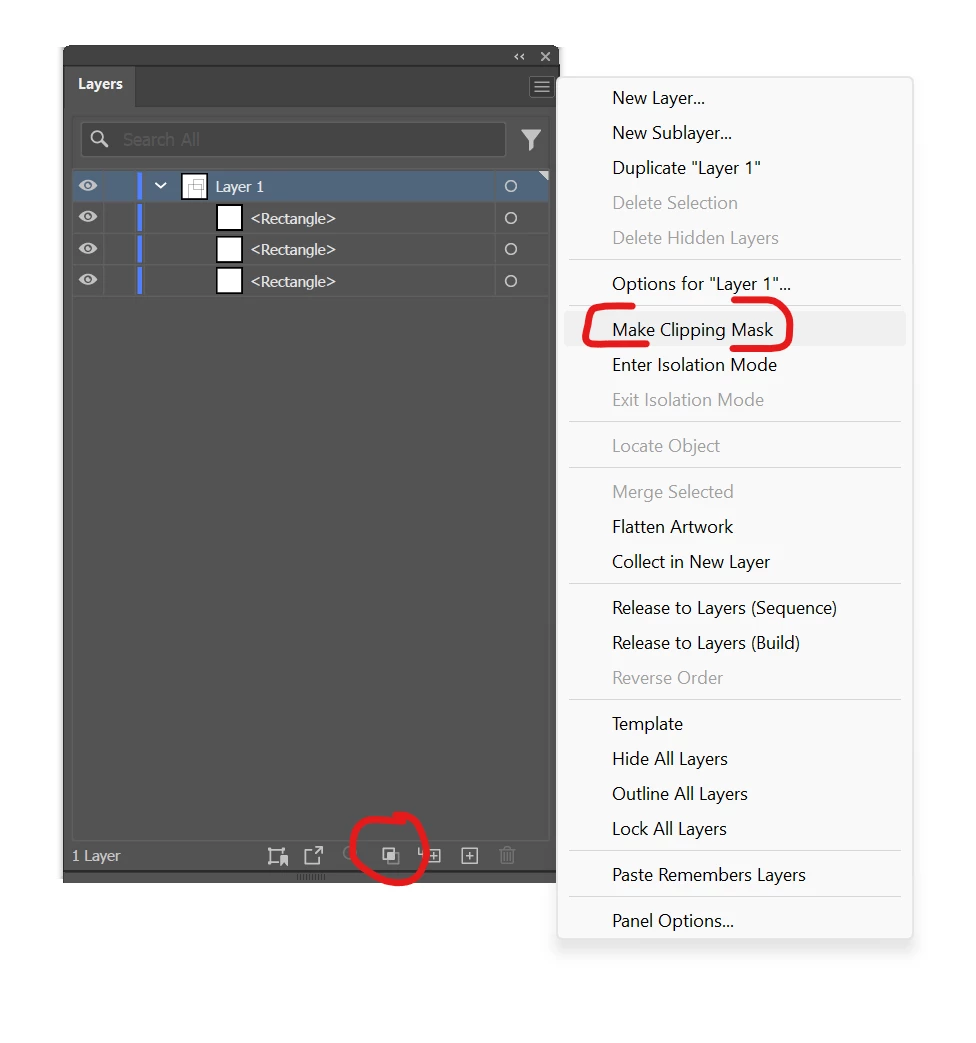
Task: Select the middle <Rectangle> row label
Action: pos(293,250)
